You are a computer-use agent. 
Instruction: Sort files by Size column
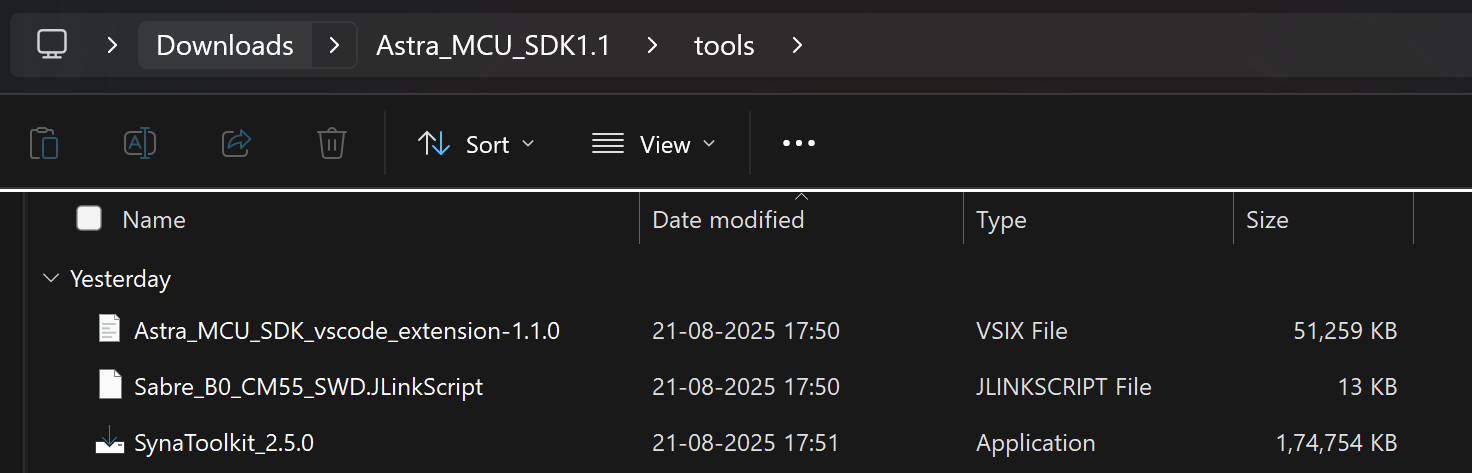coord(1267,220)
